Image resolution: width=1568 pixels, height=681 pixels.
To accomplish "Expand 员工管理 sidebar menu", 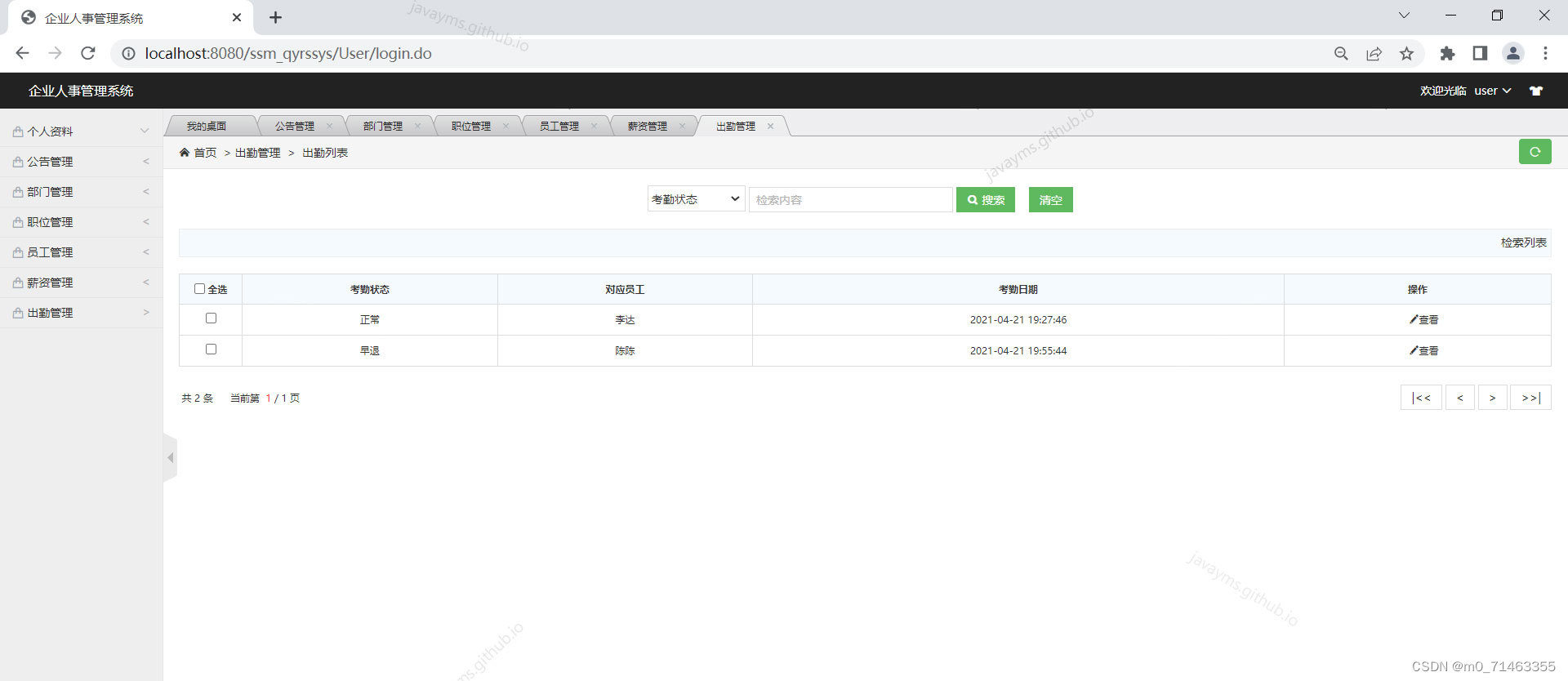I will point(82,252).
